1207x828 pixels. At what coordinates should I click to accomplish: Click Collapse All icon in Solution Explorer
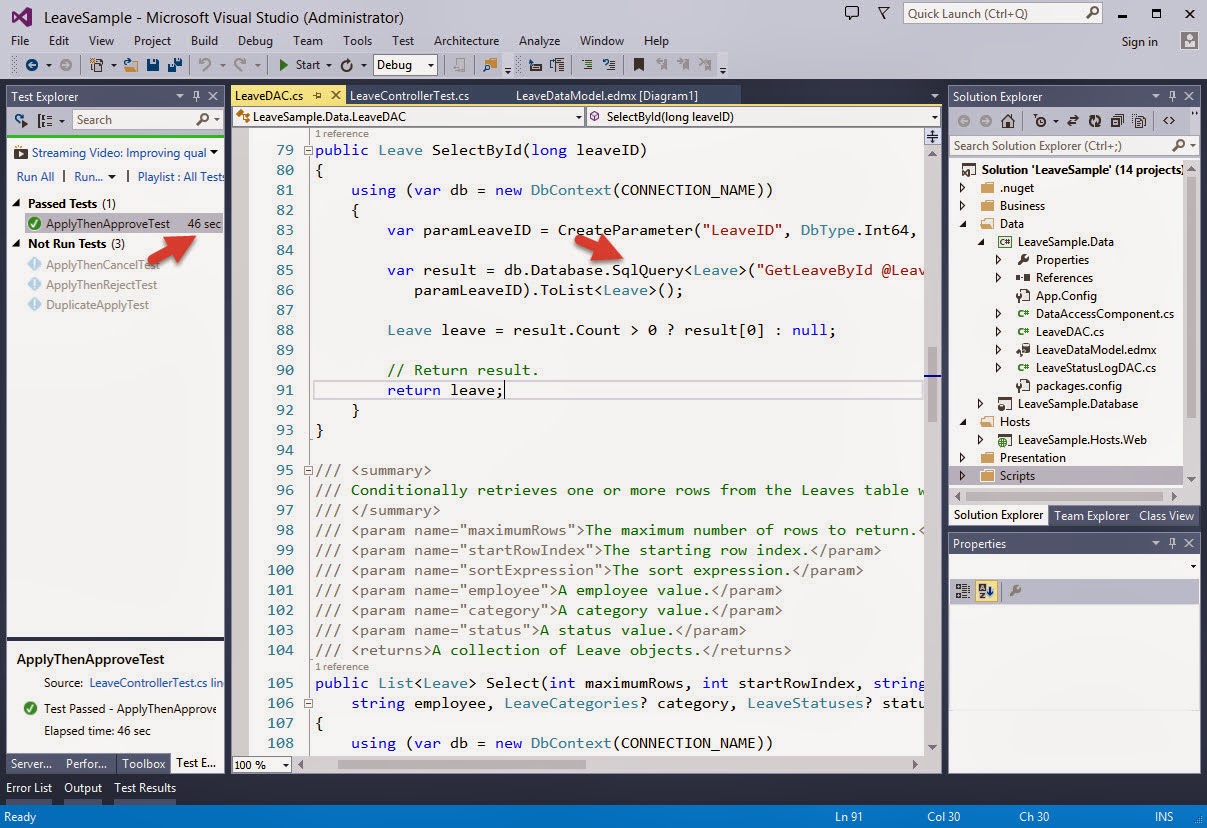click(1117, 121)
